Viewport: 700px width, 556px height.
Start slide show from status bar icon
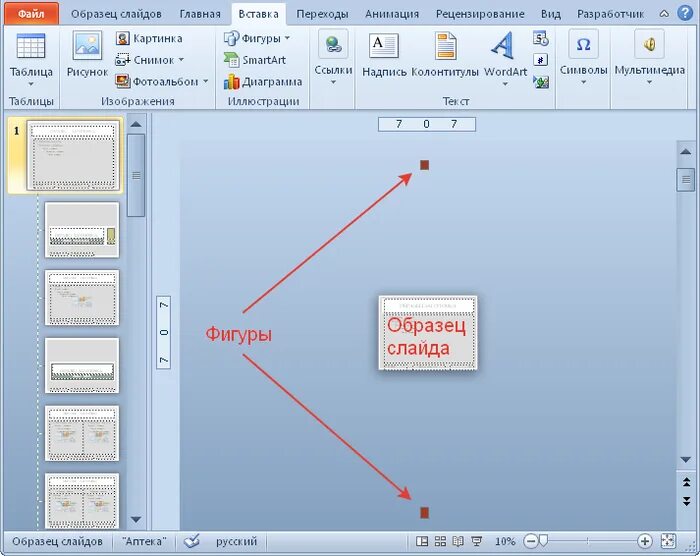(476, 542)
